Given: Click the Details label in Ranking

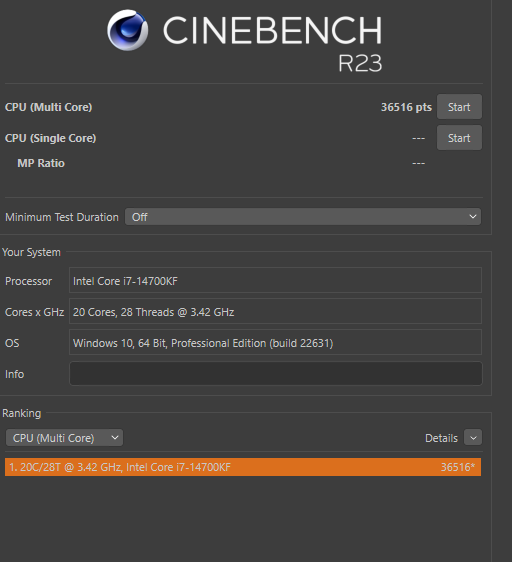Looking at the screenshot, I should point(441,438).
